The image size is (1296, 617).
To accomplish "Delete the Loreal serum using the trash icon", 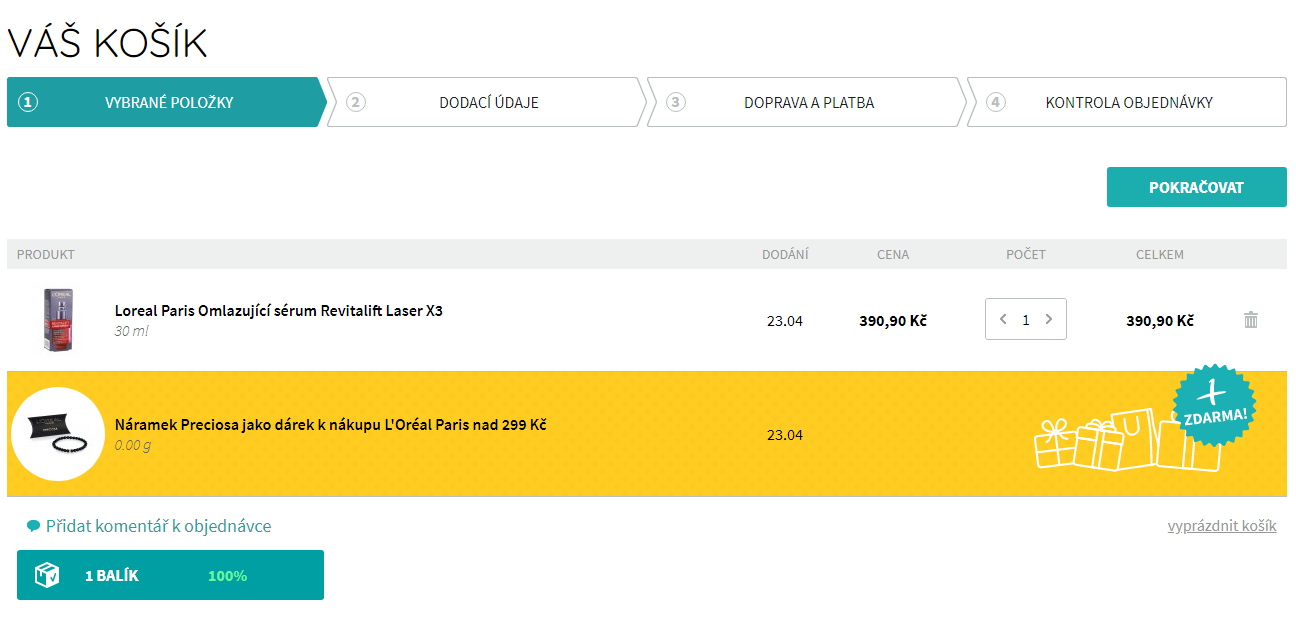I will [x=1250, y=320].
